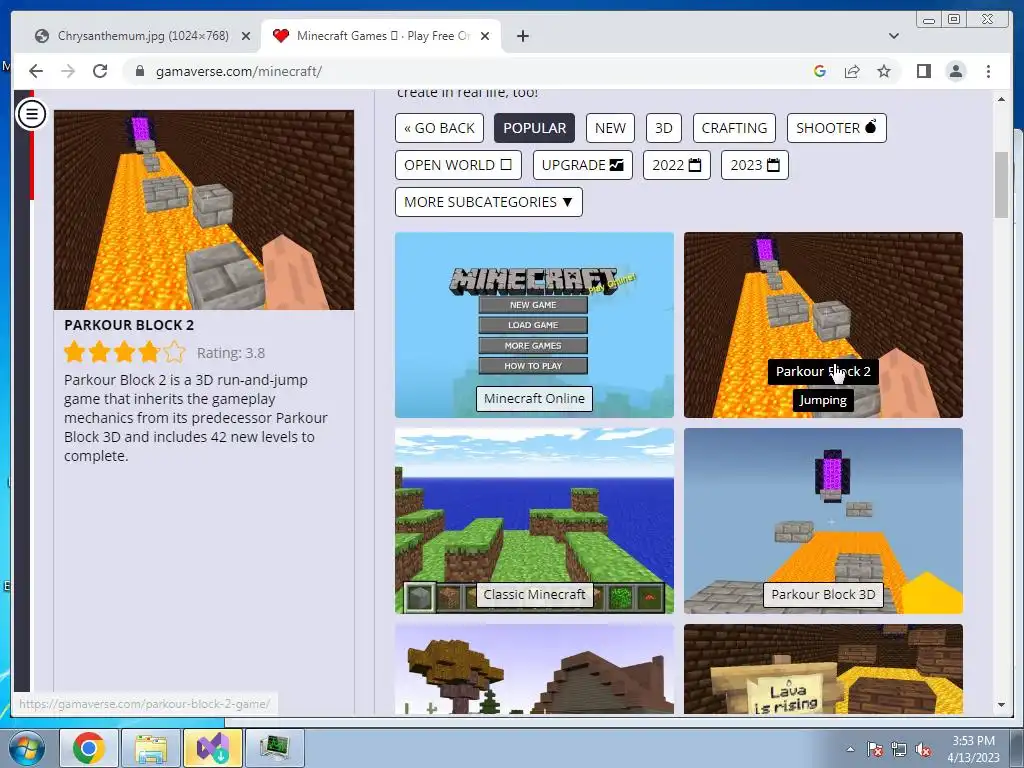The height and width of the screenshot is (768, 1024).
Task: Click the Google icon in address bar
Action: tap(820, 71)
